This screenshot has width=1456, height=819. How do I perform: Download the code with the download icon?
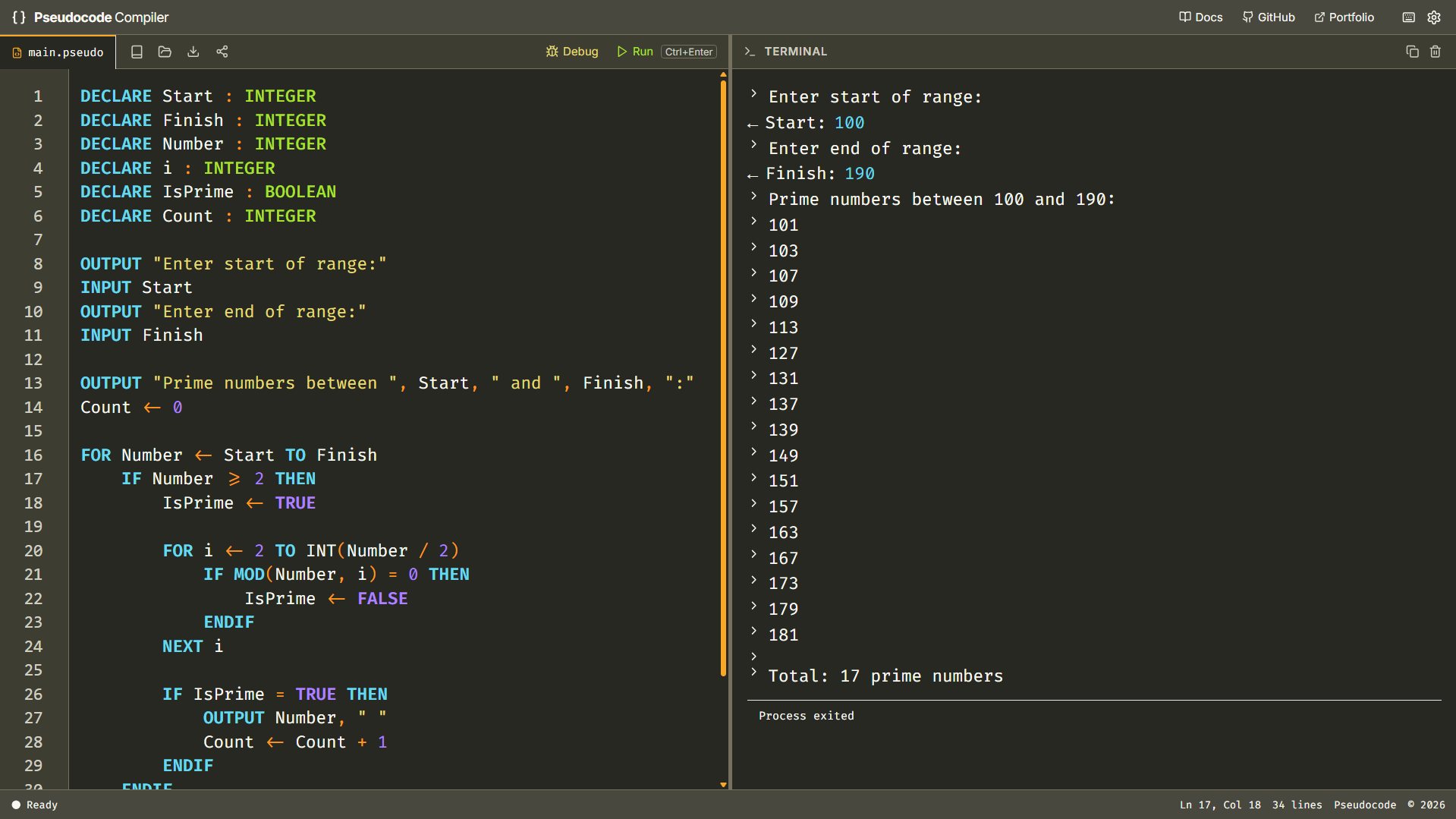pyautogui.click(x=193, y=52)
